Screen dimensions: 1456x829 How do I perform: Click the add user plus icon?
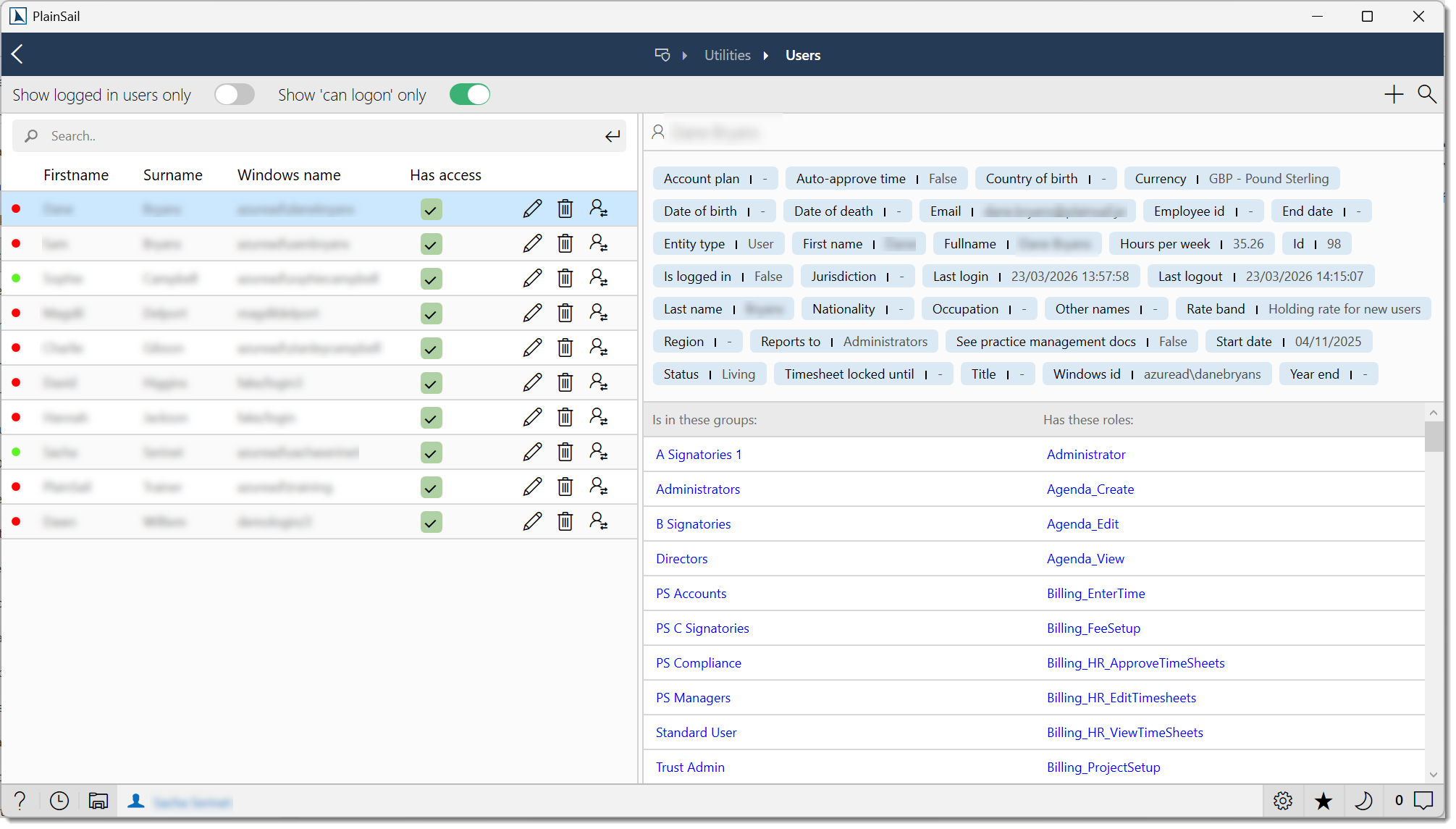point(1393,94)
